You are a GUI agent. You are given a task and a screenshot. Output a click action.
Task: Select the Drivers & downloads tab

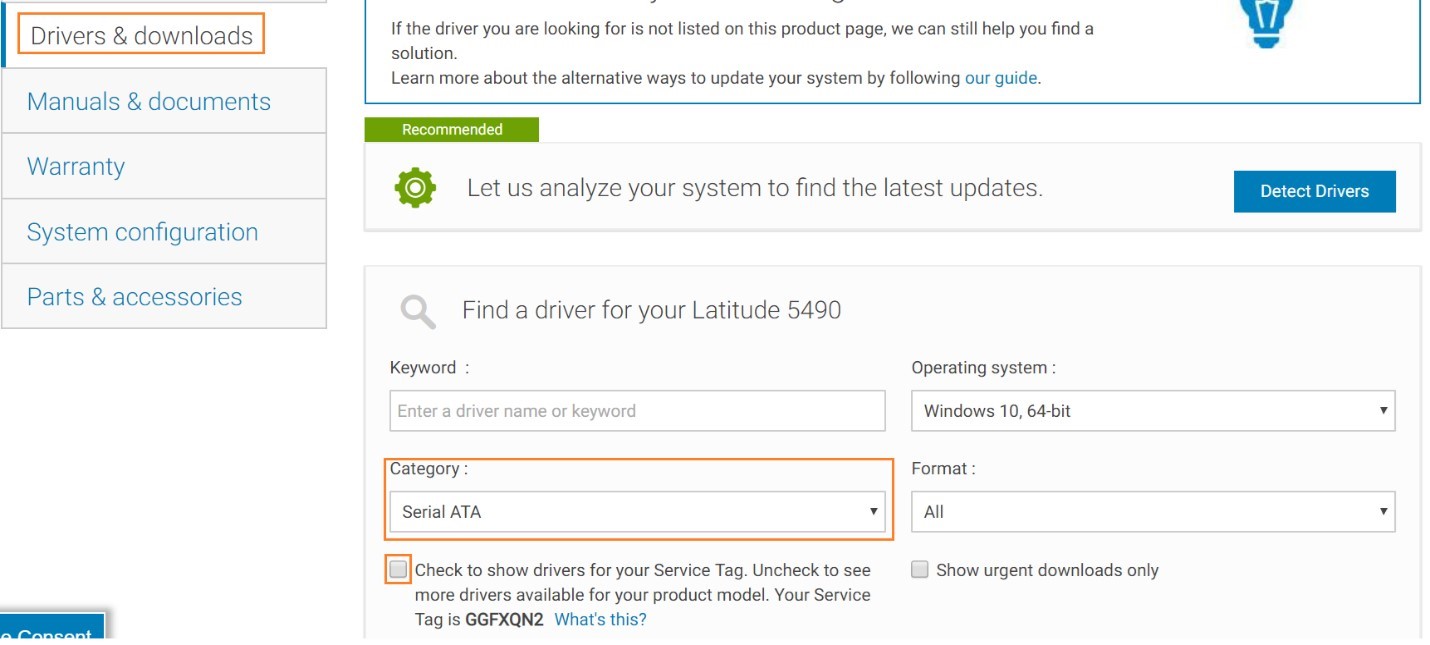(x=142, y=36)
